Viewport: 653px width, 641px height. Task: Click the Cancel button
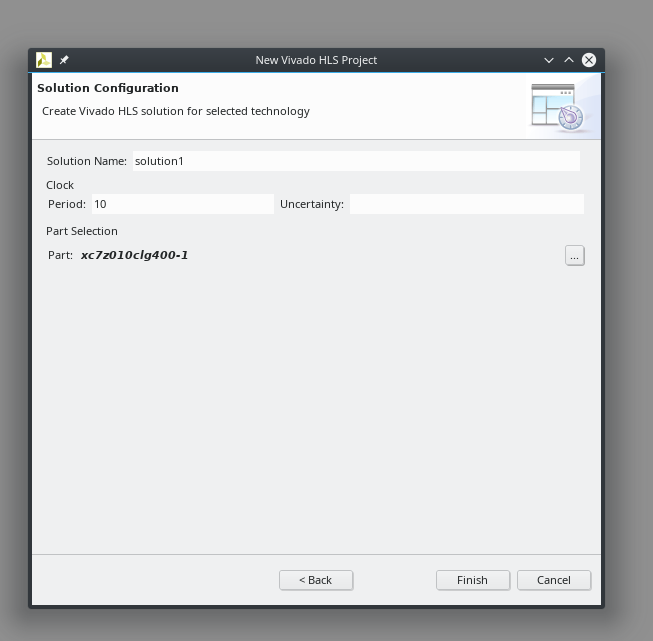[554, 580]
